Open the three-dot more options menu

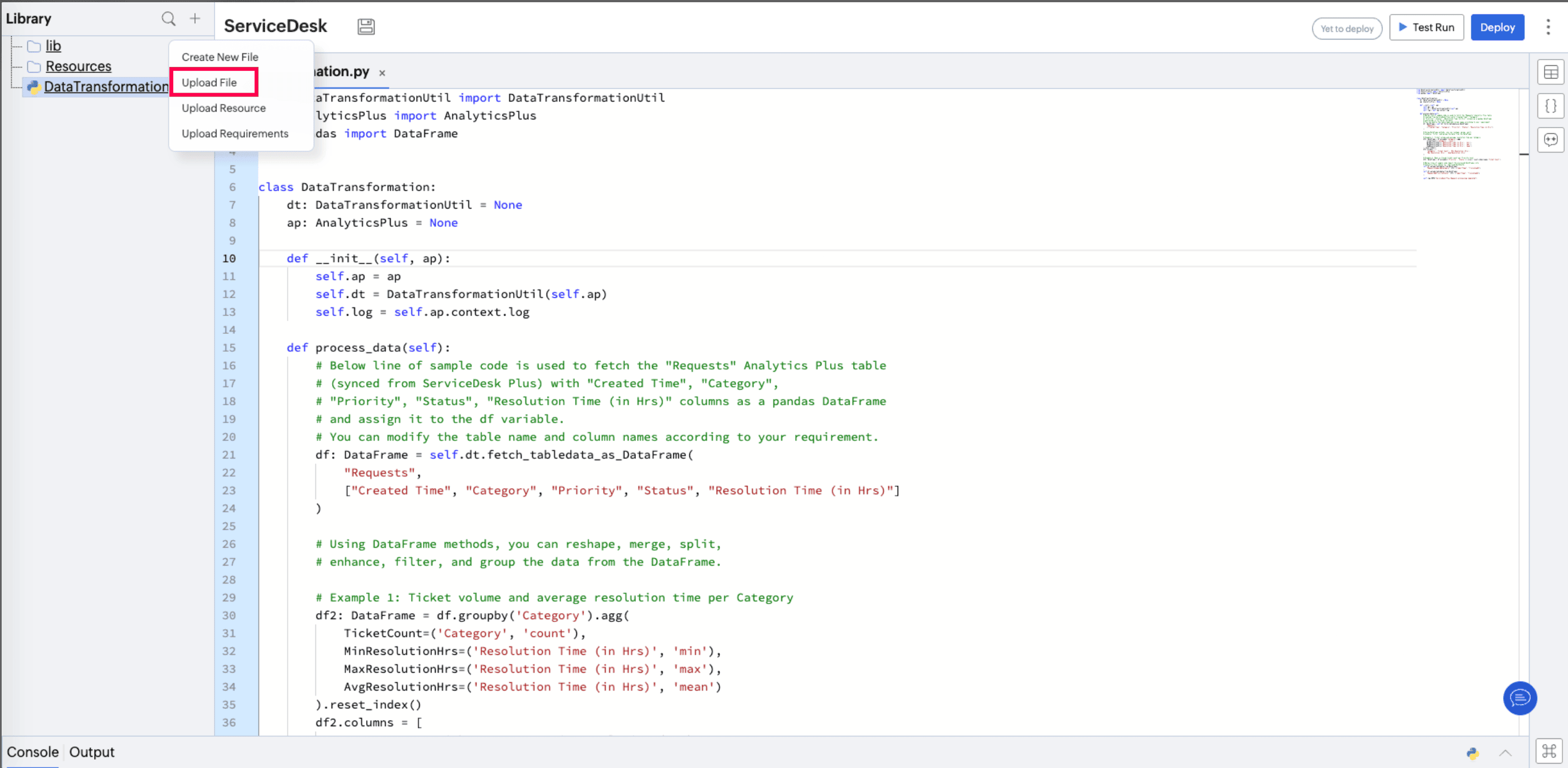tap(1548, 27)
